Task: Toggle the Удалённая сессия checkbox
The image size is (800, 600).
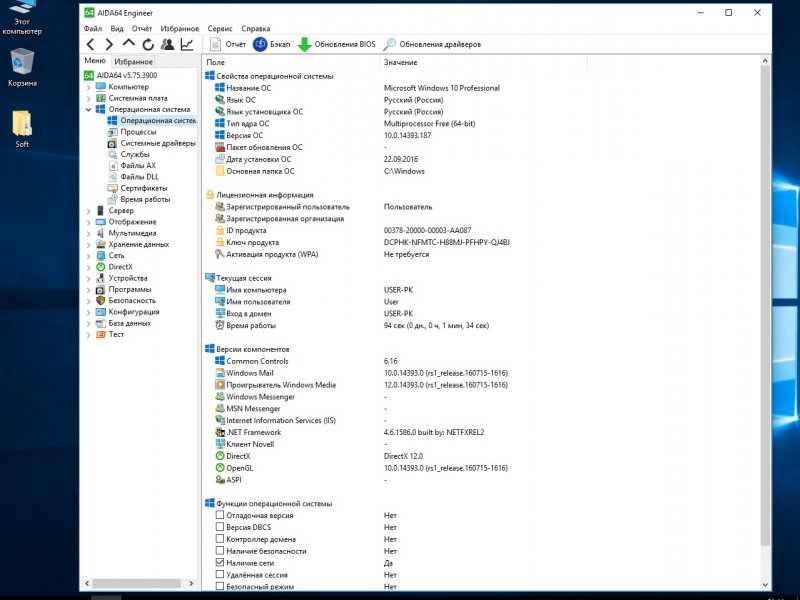Action: [220, 574]
